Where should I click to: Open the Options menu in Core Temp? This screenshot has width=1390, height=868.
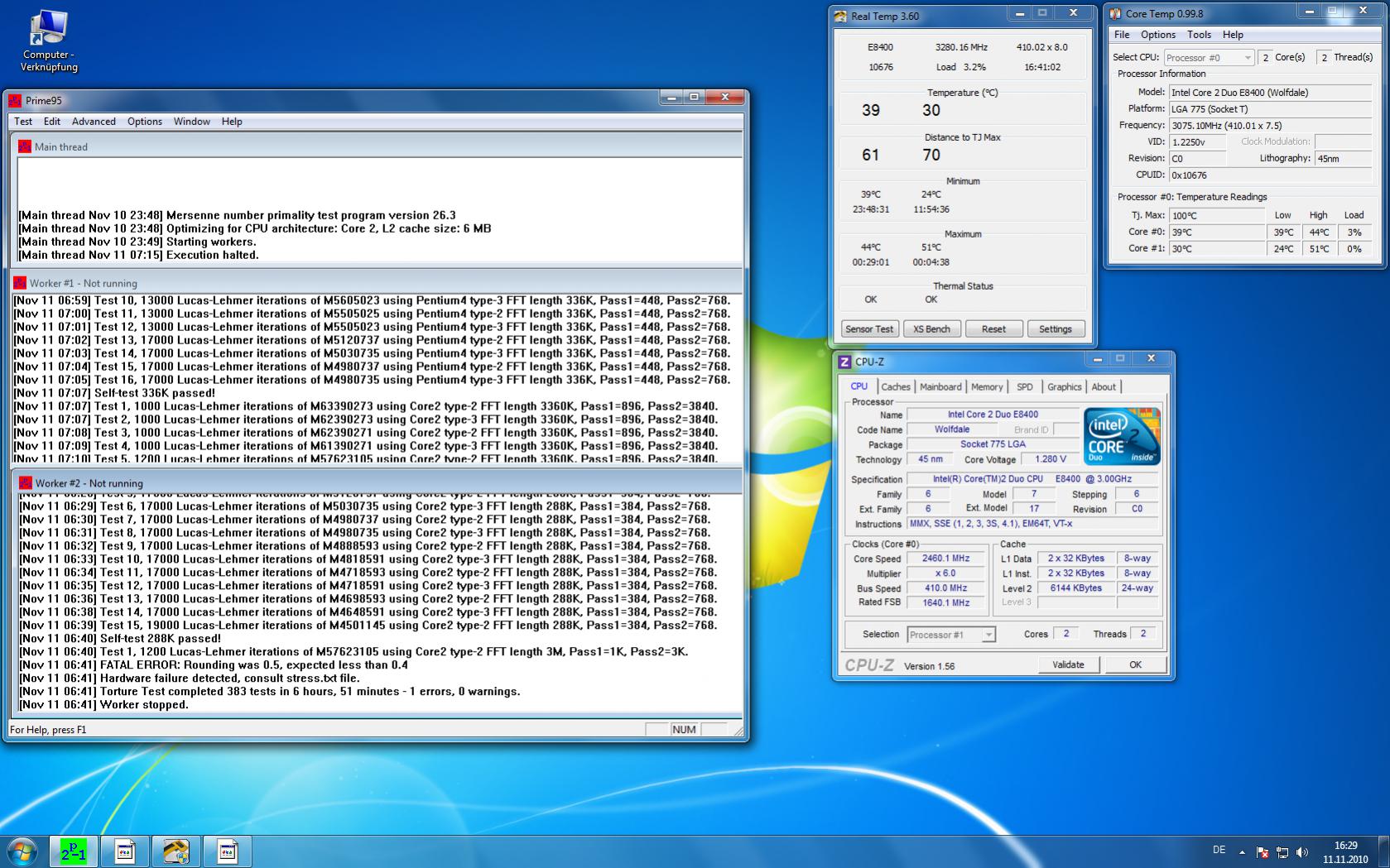click(x=1158, y=35)
